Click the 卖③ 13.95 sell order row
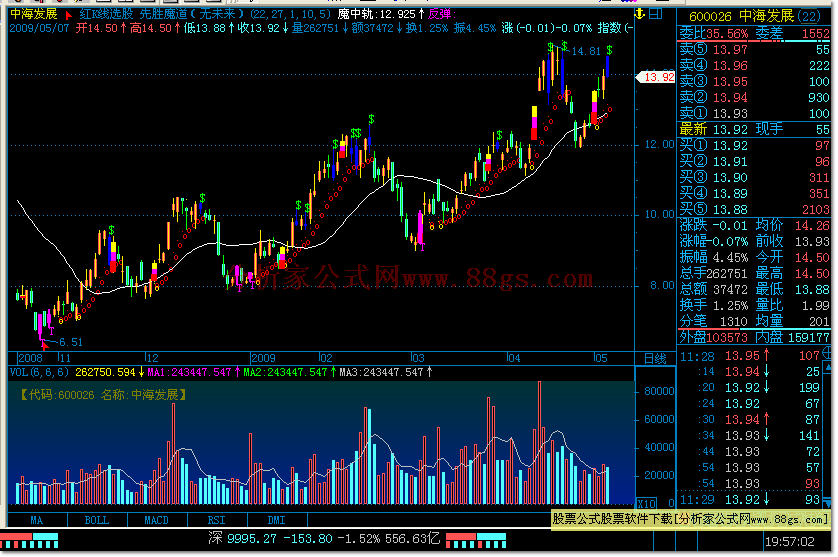Screen dimensions: 838x557 (755, 82)
